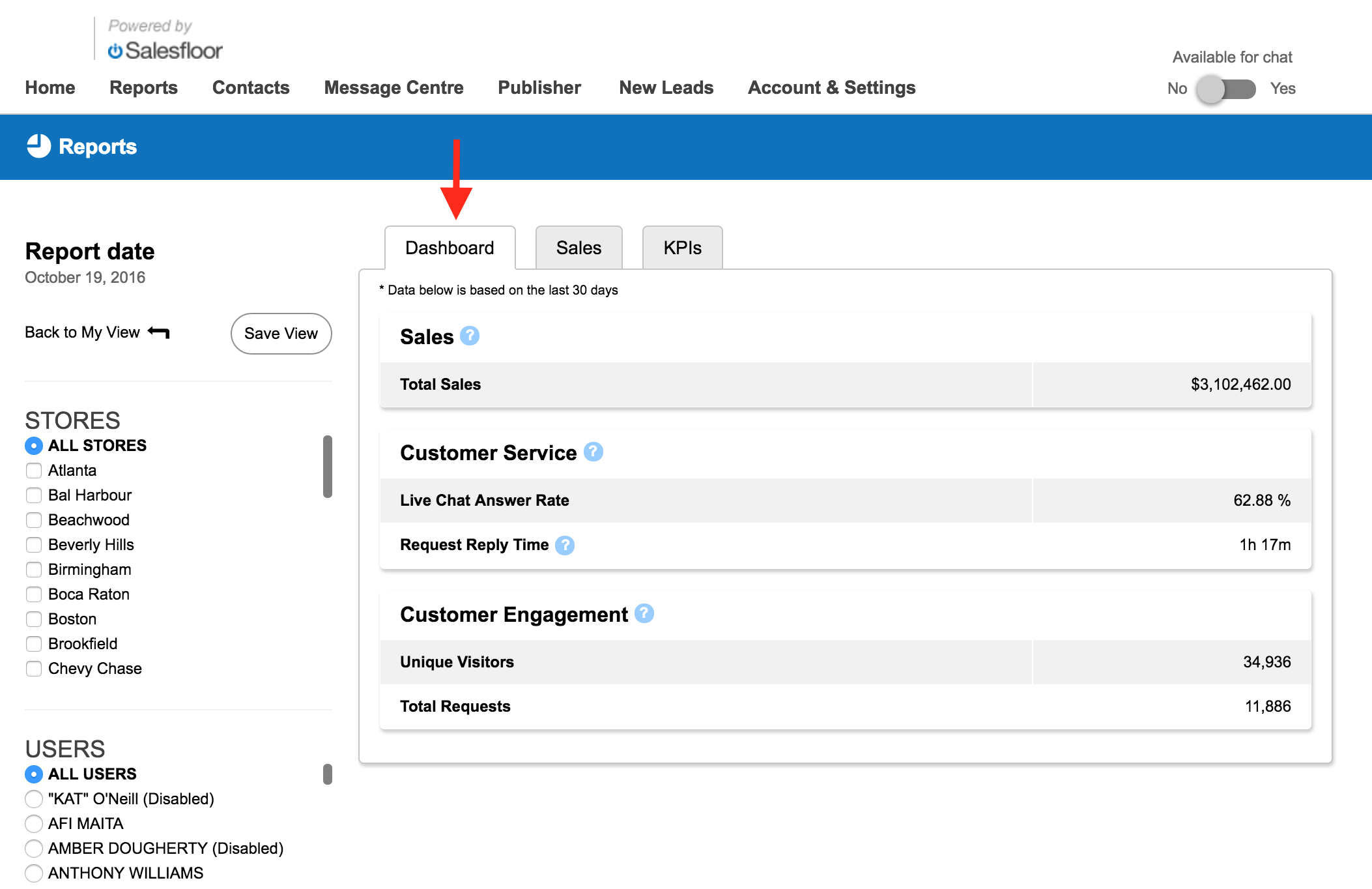Open the KPIs tab

click(682, 248)
